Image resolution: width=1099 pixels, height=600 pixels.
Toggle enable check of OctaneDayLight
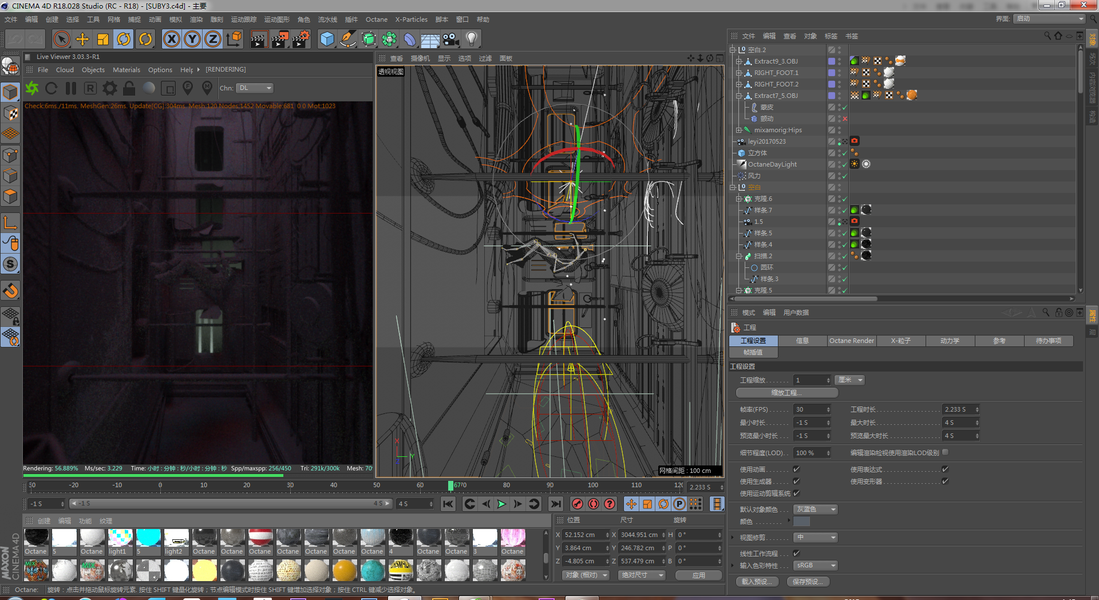tap(845, 165)
